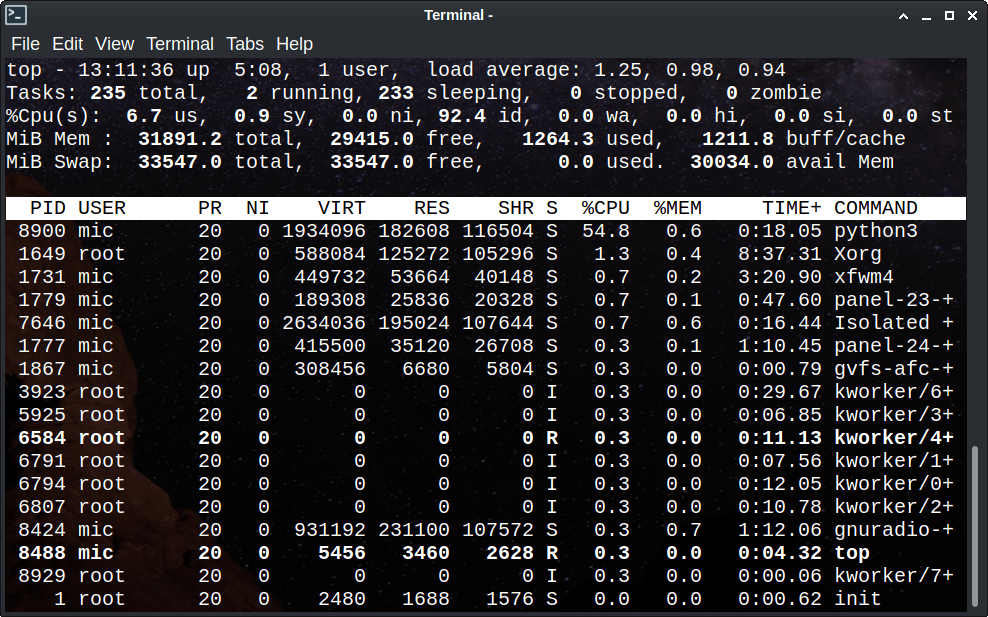This screenshot has width=988, height=617.
Task: Open the View menu
Action: pos(114,44)
